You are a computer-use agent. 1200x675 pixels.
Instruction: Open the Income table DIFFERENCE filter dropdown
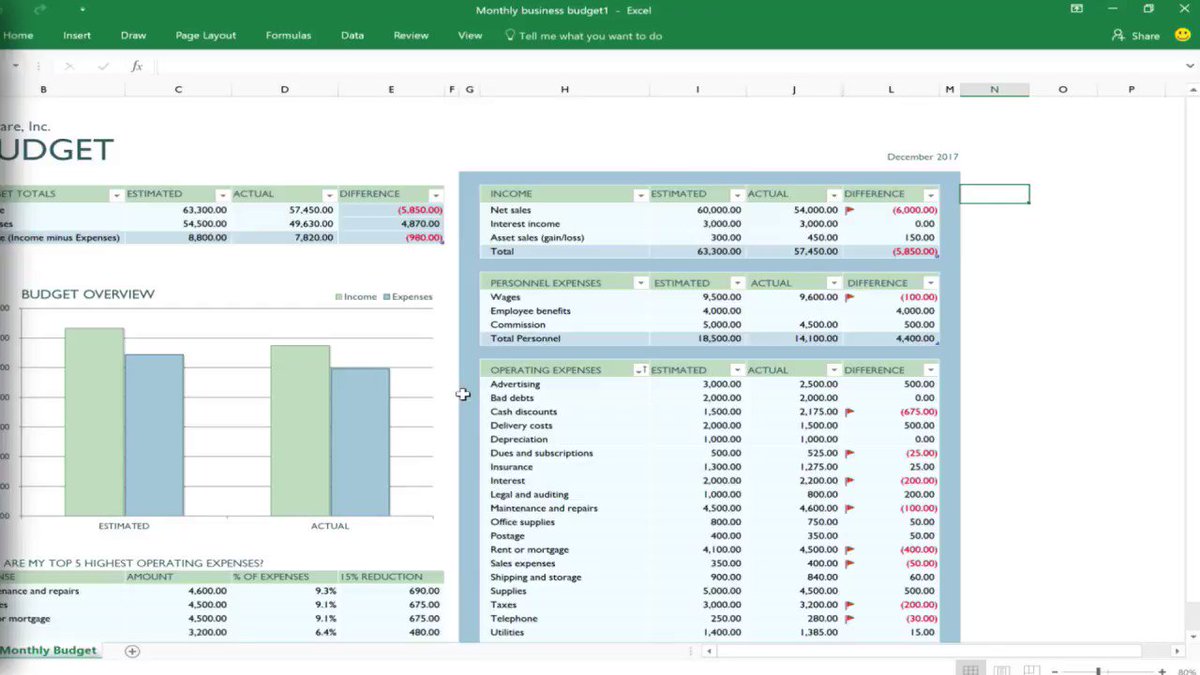click(x=930, y=194)
